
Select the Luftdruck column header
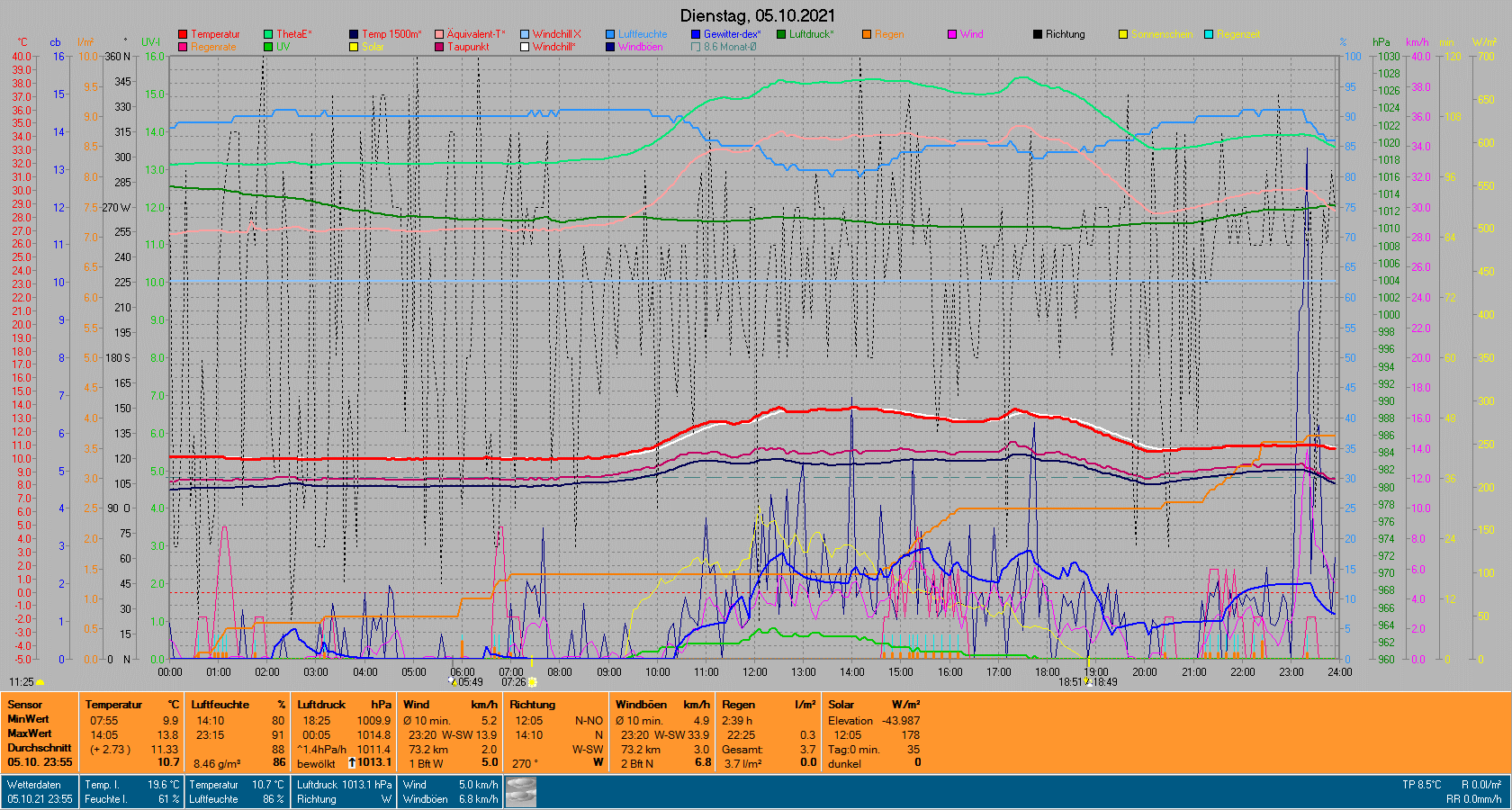(321, 705)
